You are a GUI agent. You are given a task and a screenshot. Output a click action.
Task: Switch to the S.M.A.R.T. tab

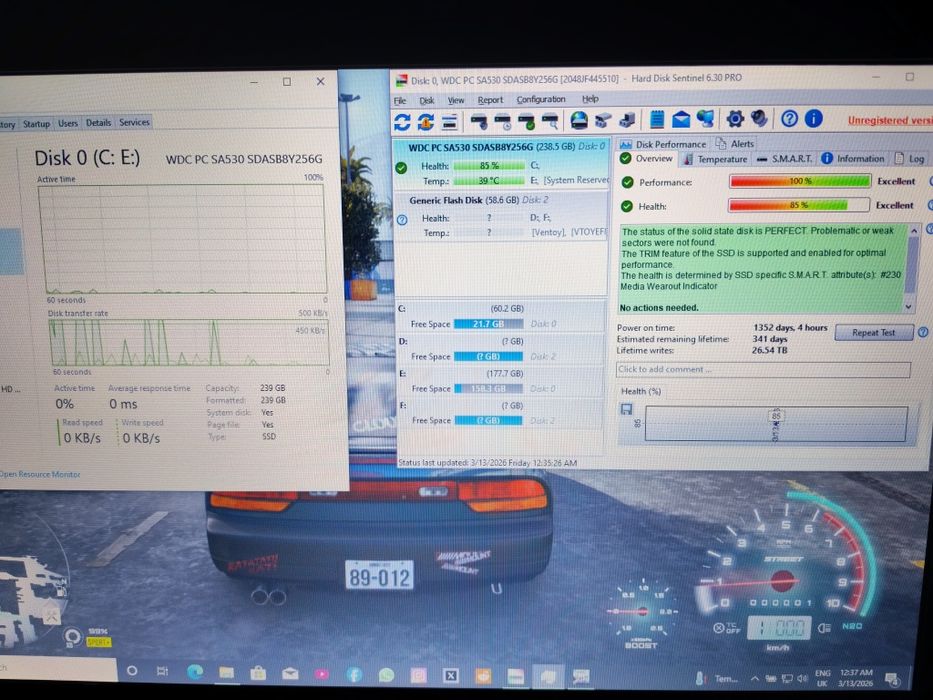click(785, 159)
